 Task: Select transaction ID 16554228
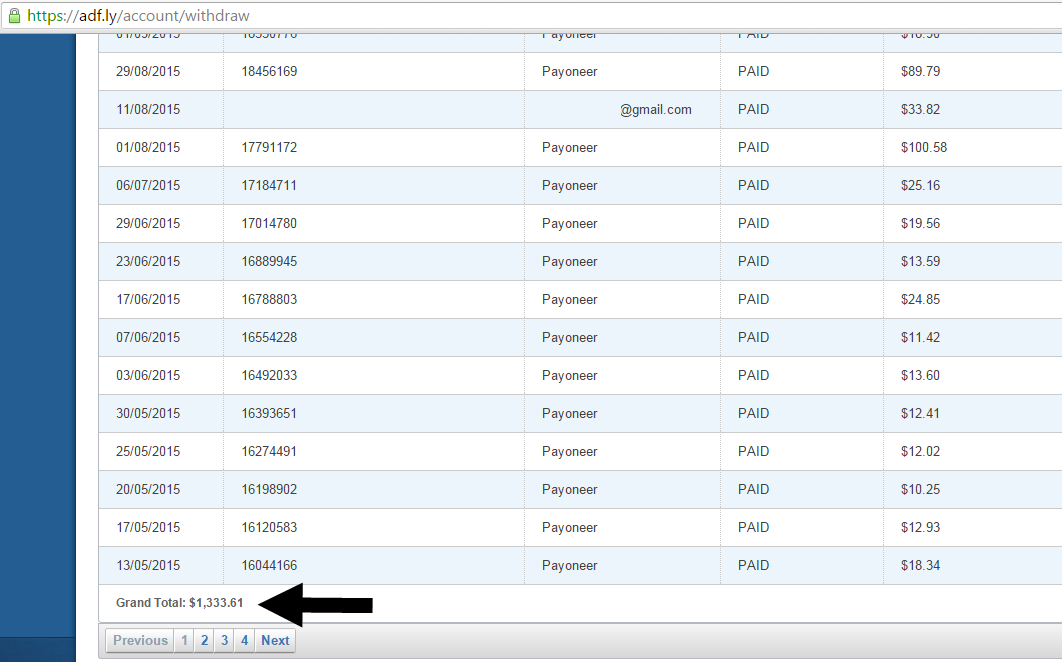tap(269, 337)
